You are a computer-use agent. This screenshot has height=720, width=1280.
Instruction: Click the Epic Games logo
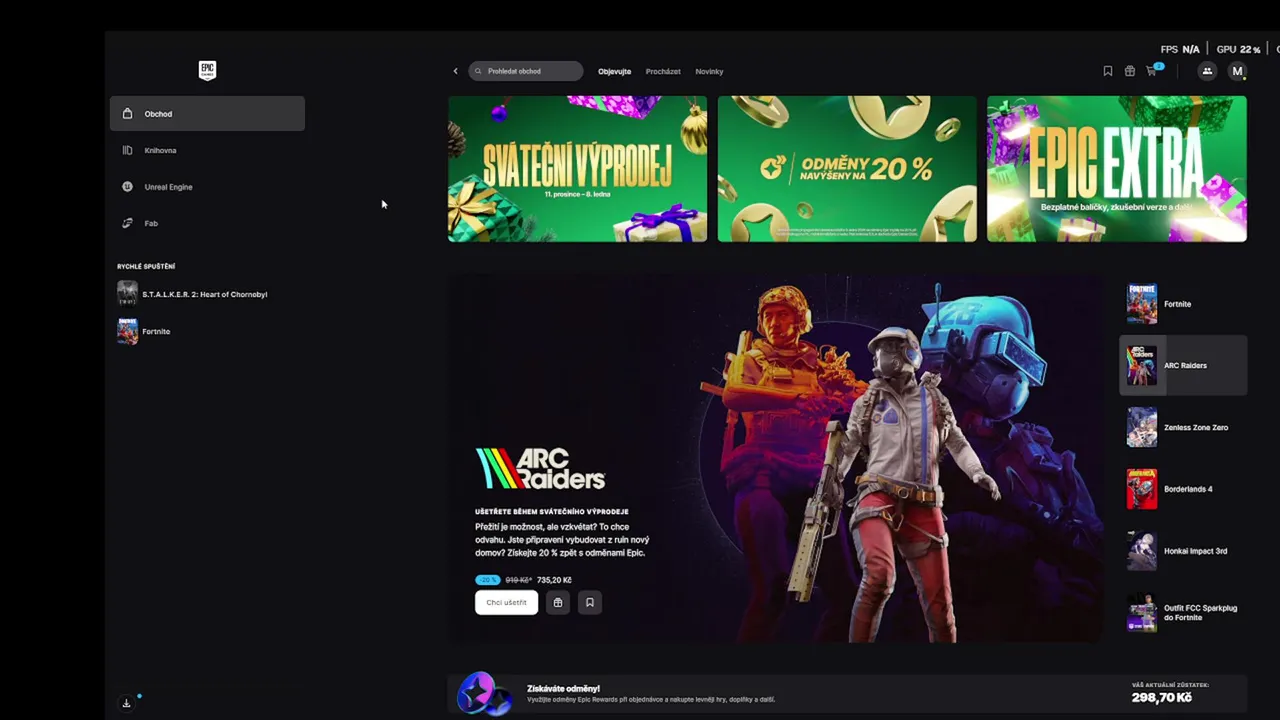(x=207, y=70)
